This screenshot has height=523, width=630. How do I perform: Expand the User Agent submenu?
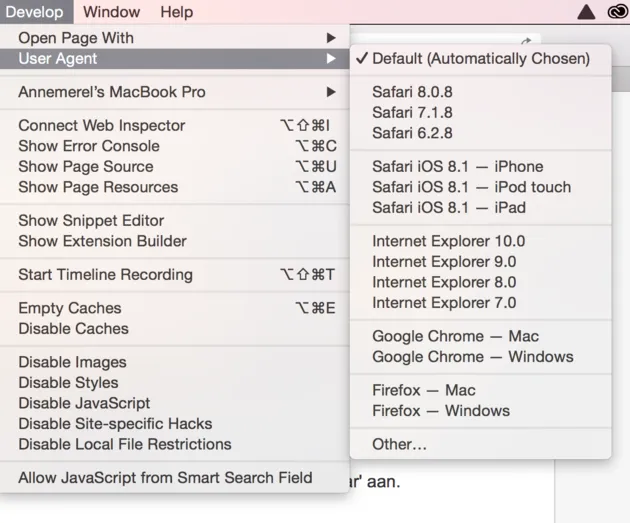pyautogui.click(x=174, y=59)
